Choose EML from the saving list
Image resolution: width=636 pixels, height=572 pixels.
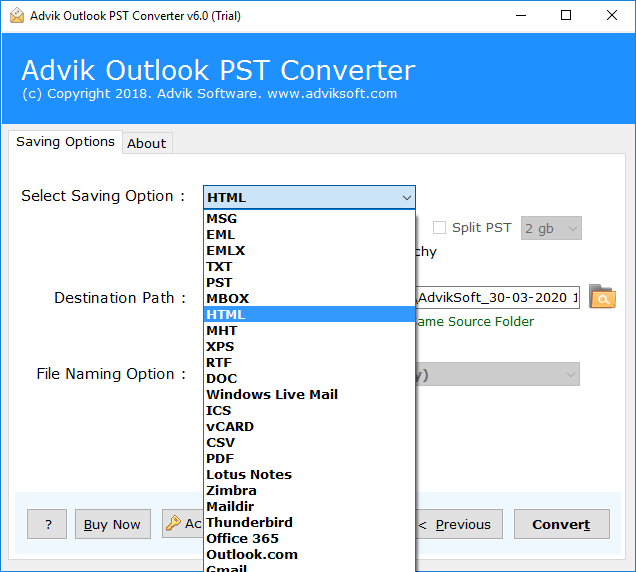coord(309,234)
